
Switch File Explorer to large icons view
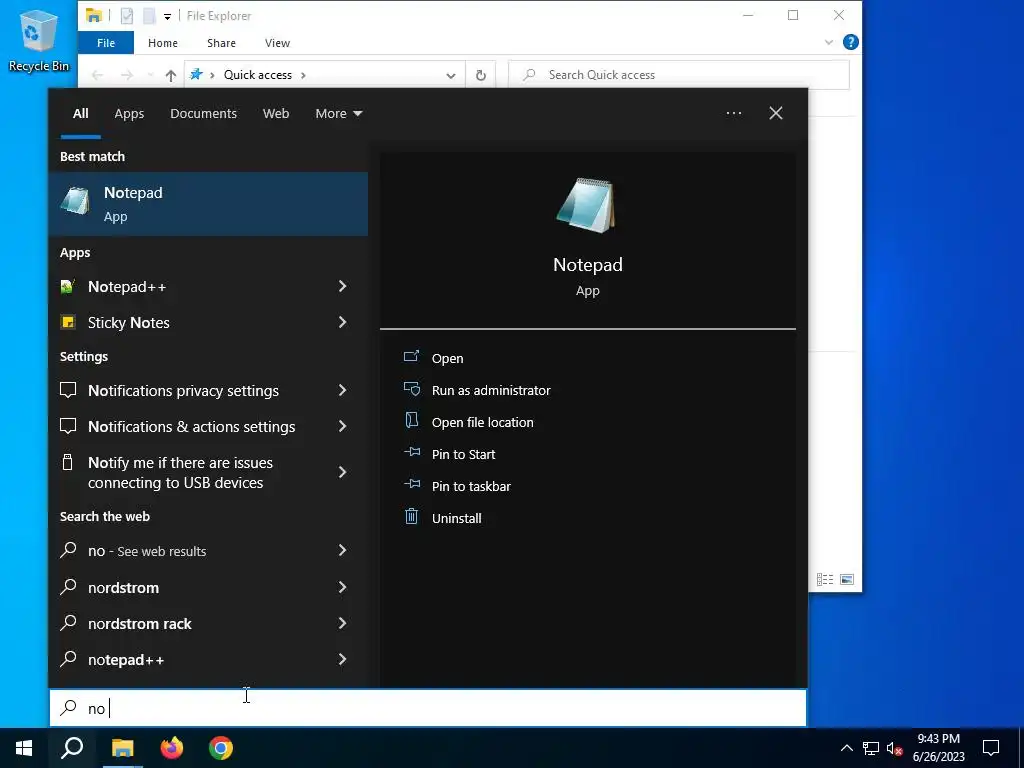[x=847, y=579]
